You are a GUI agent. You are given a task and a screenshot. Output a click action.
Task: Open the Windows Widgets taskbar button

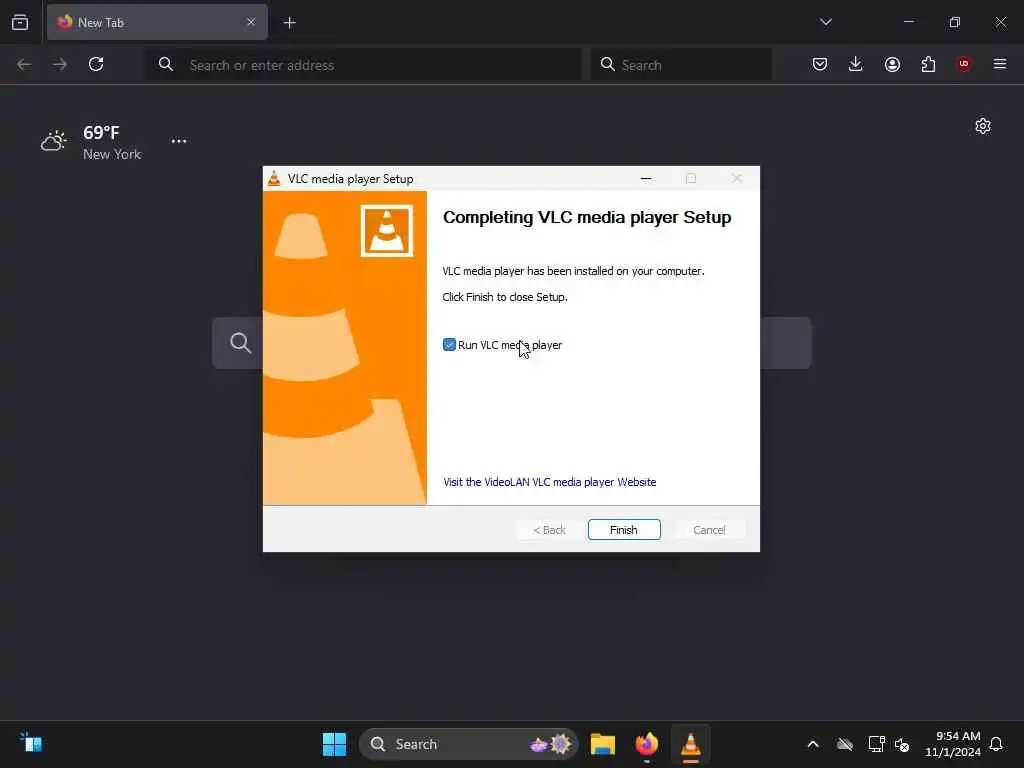point(31,743)
